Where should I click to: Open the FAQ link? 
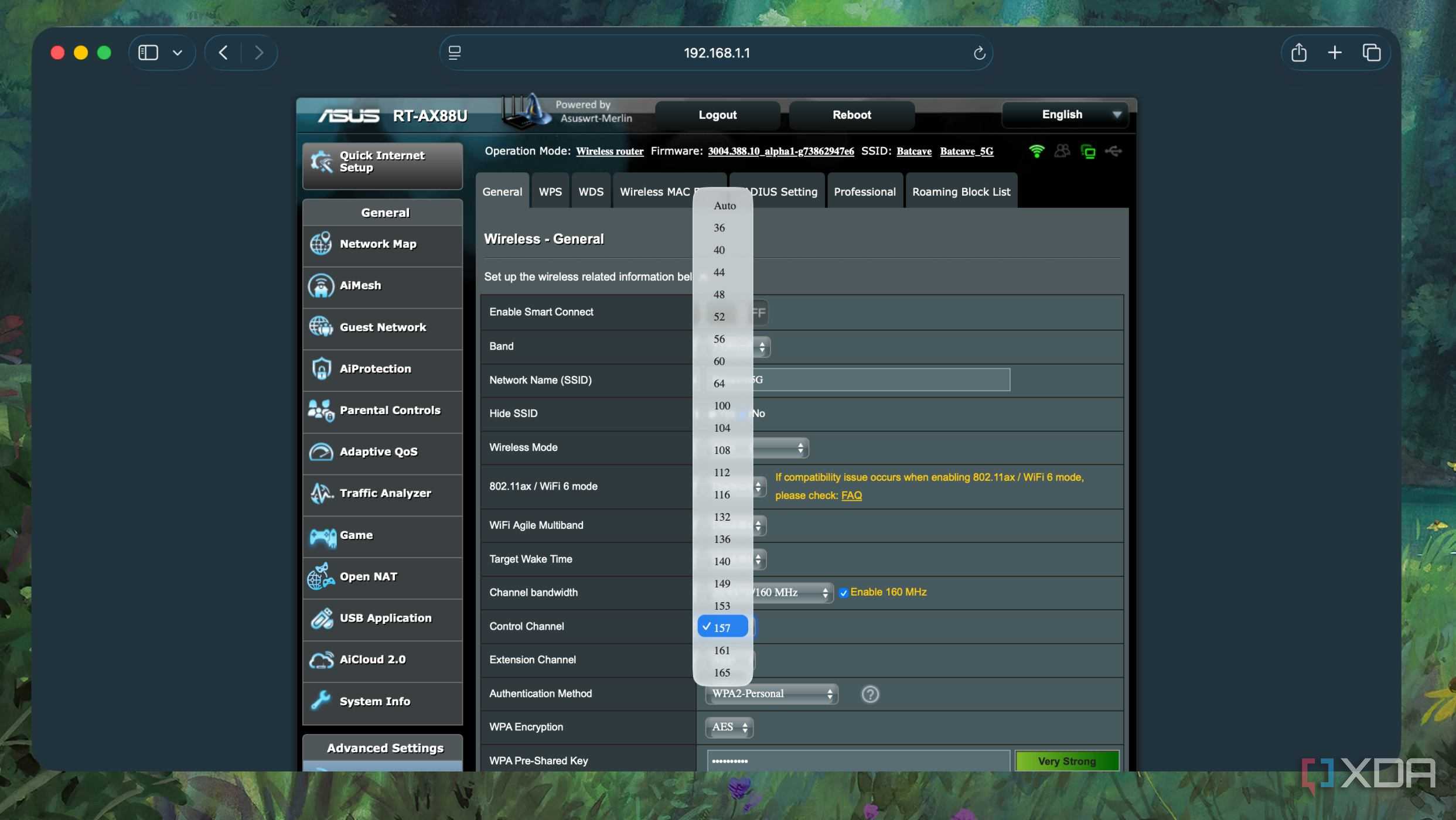coord(851,496)
